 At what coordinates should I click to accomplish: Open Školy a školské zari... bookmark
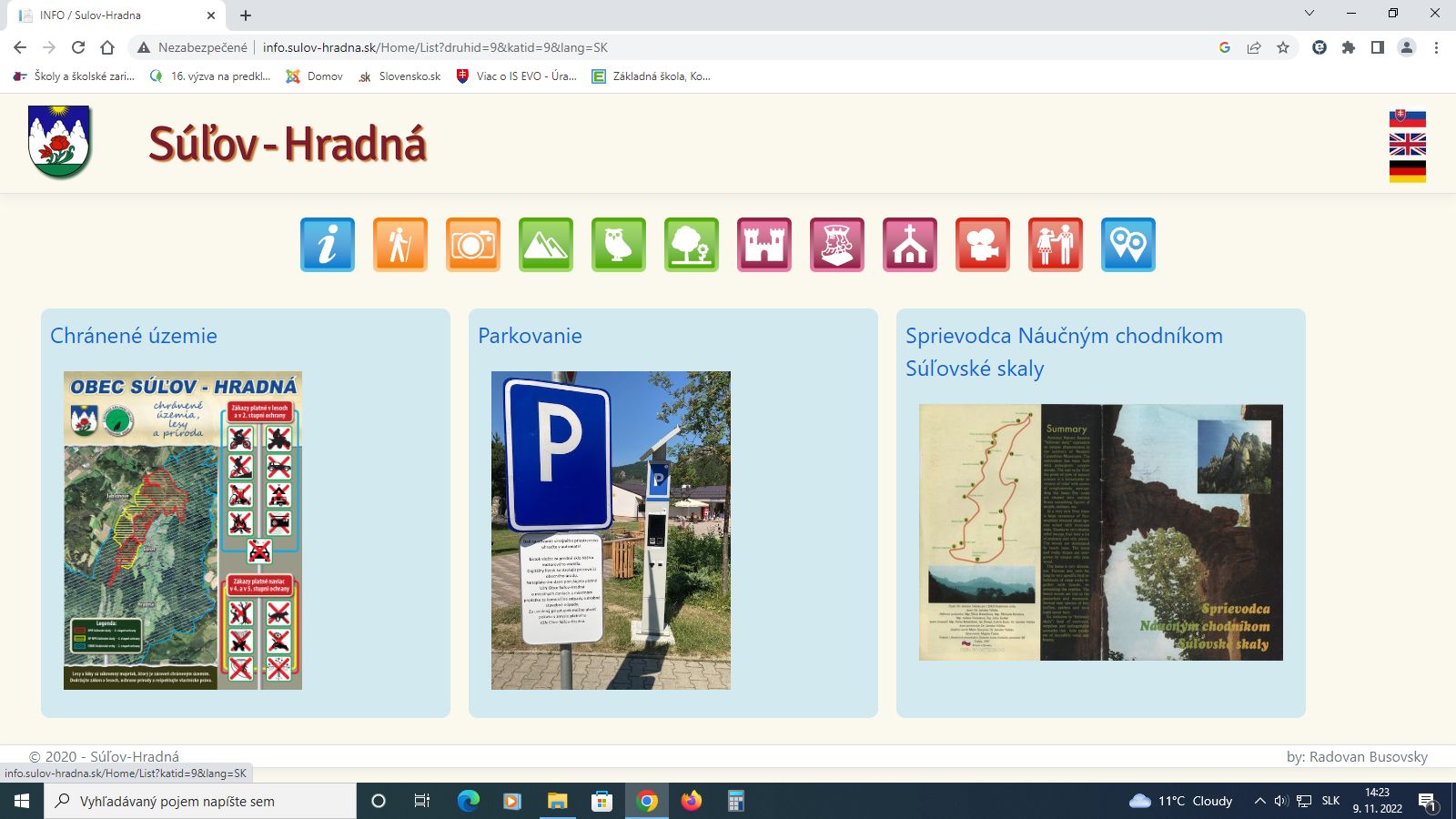pos(75,76)
